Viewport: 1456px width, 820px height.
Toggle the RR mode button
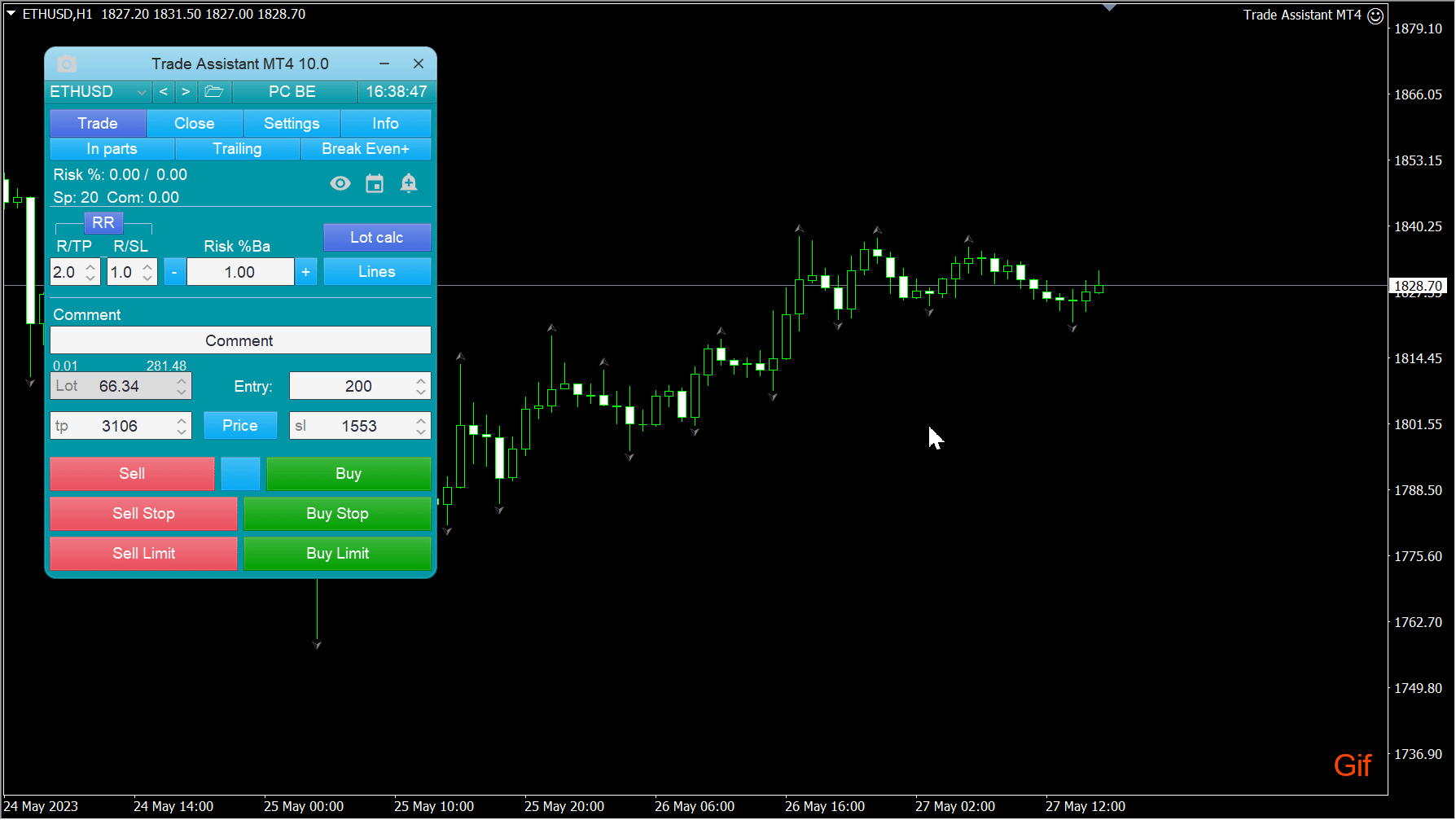click(x=103, y=223)
